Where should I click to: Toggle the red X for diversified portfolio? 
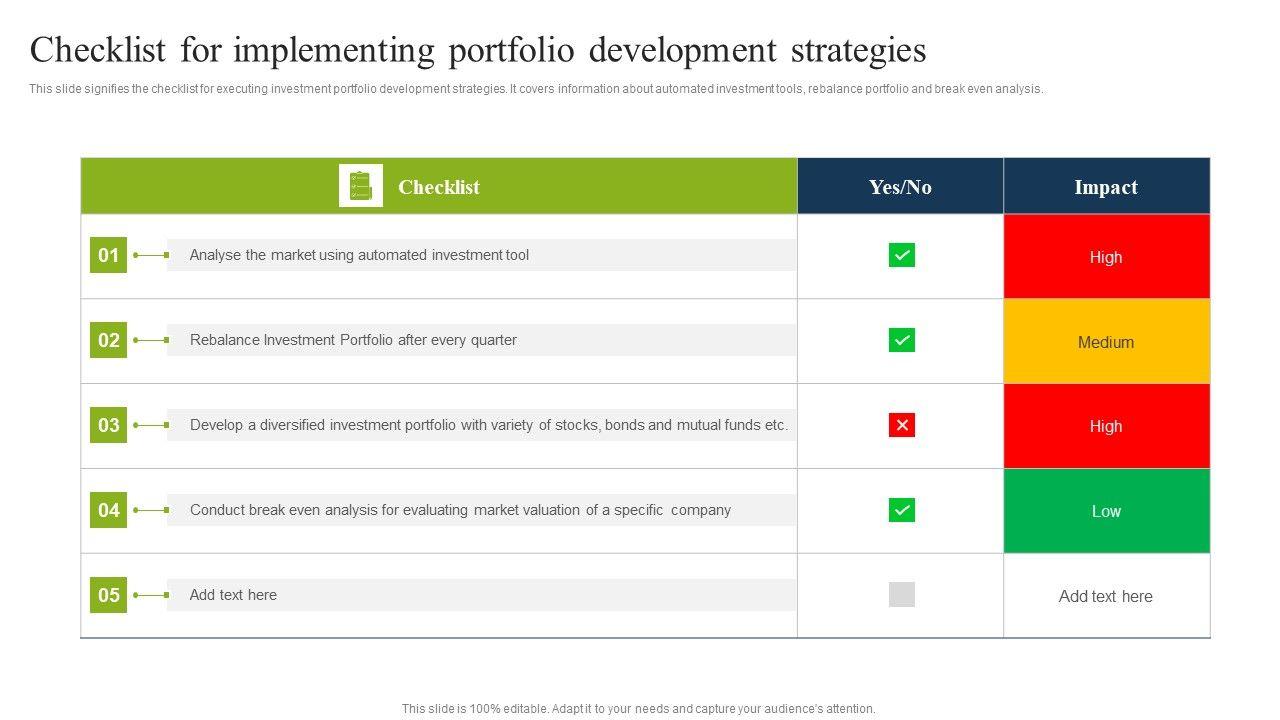tap(901, 425)
